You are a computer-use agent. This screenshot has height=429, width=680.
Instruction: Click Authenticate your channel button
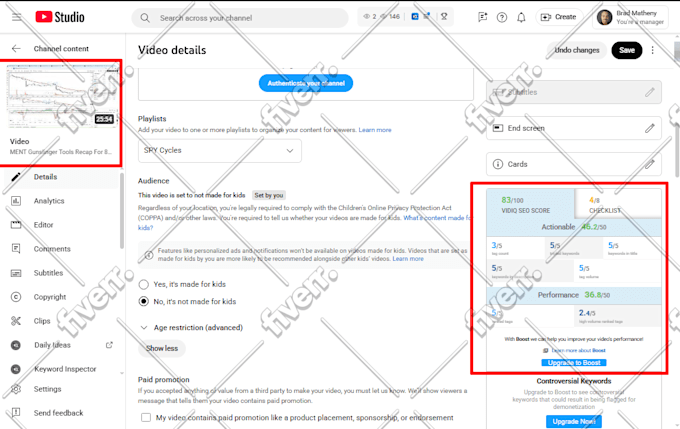coord(306,83)
